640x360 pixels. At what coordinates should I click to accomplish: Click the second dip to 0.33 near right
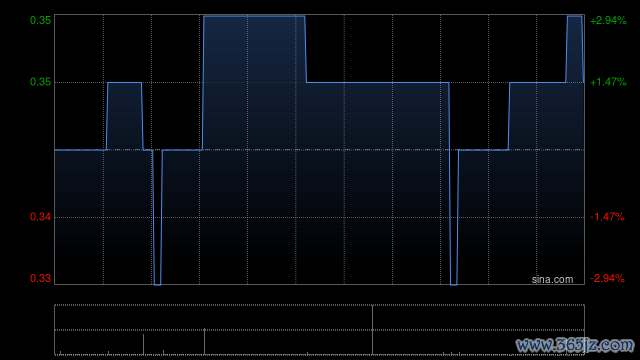point(453,284)
